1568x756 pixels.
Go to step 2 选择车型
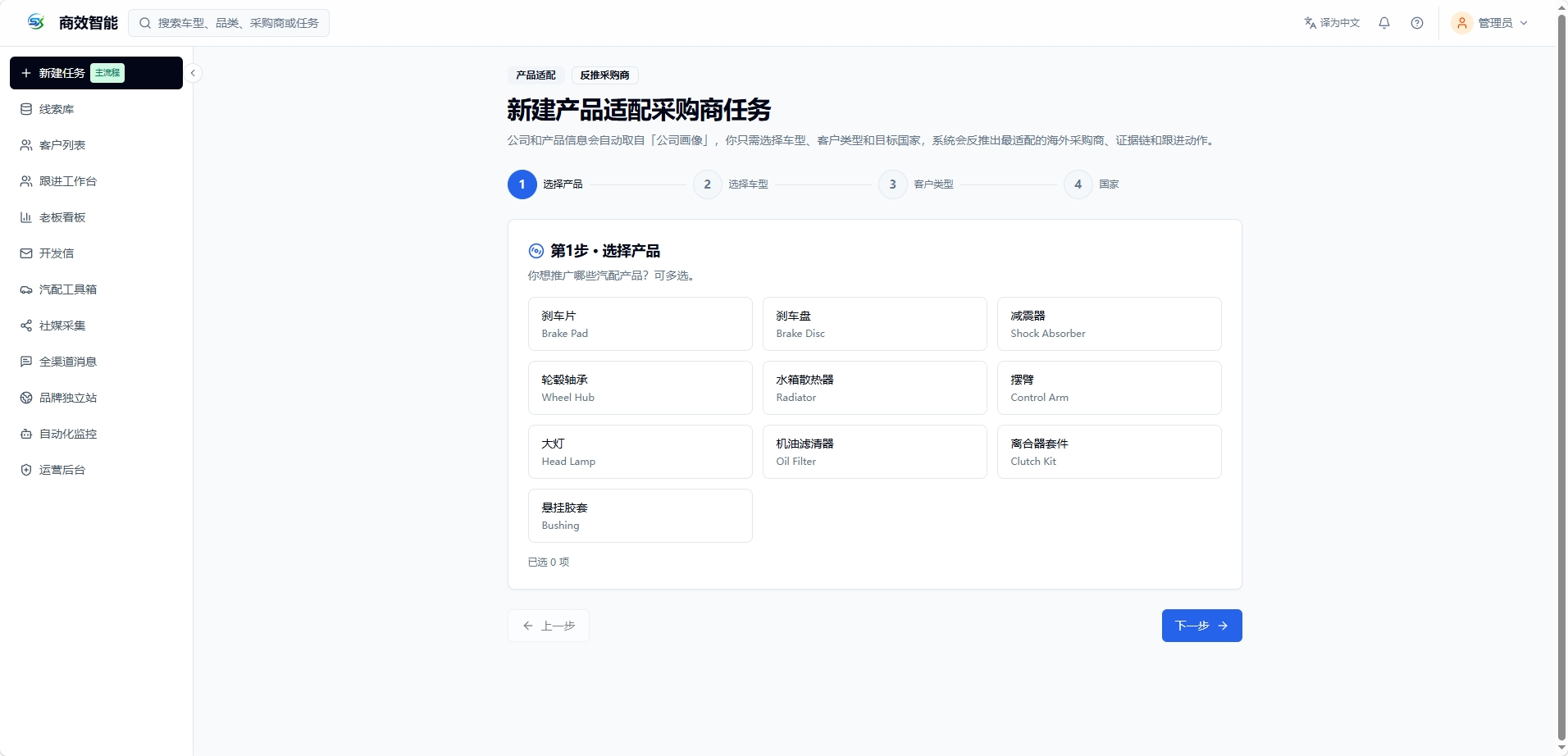click(731, 184)
